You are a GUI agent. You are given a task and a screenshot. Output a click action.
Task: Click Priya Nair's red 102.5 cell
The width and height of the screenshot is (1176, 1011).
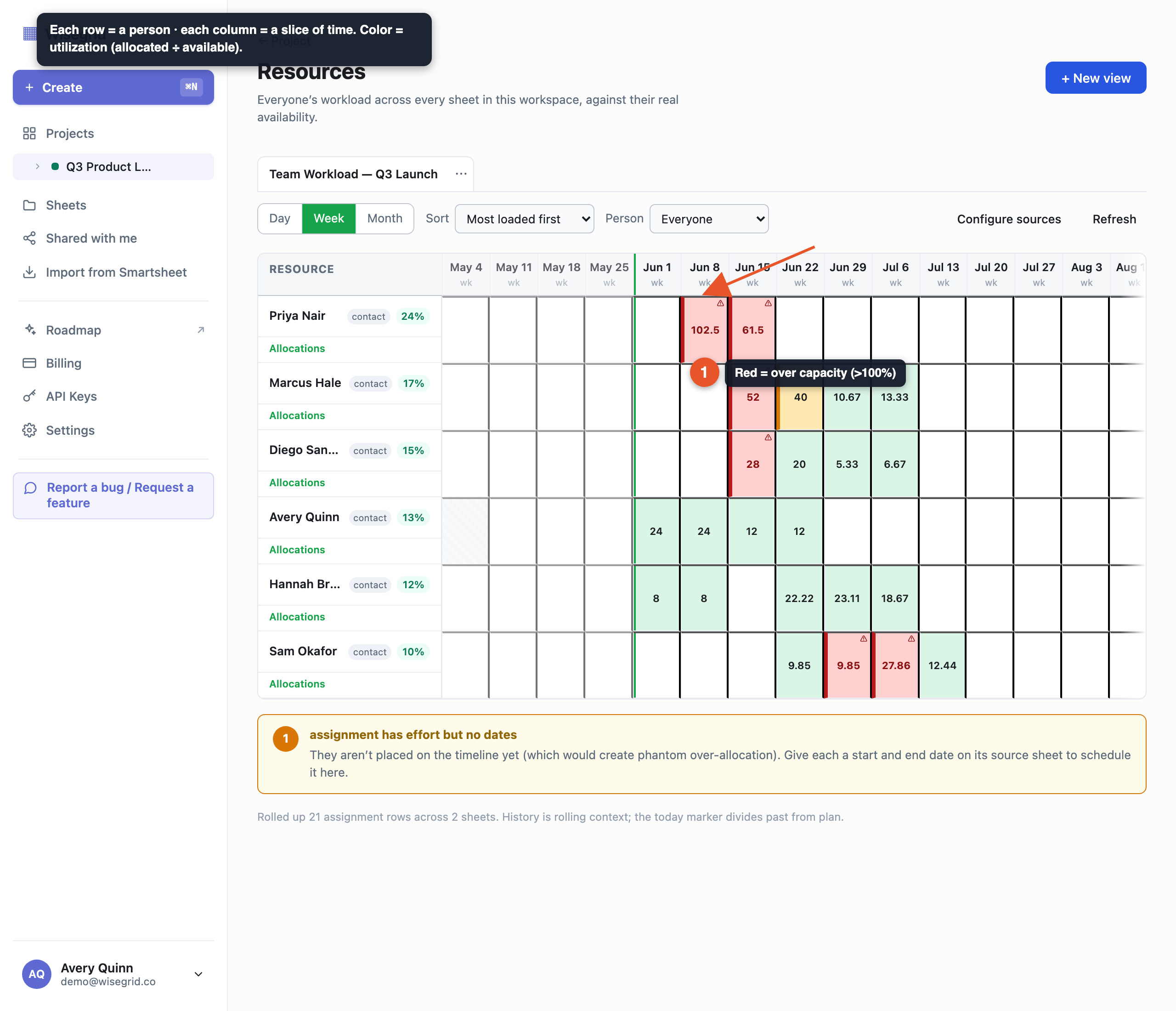point(704,330)
